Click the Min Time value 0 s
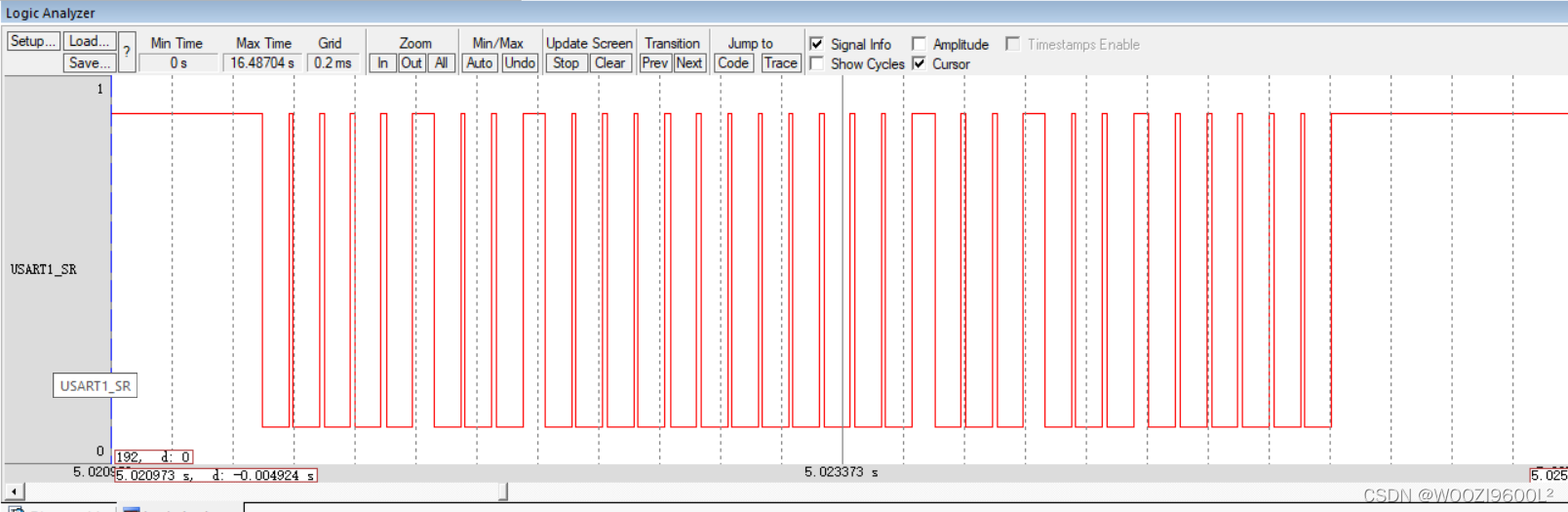The height and width of the screenshot is (512, 1568). (x=178, y=62)
